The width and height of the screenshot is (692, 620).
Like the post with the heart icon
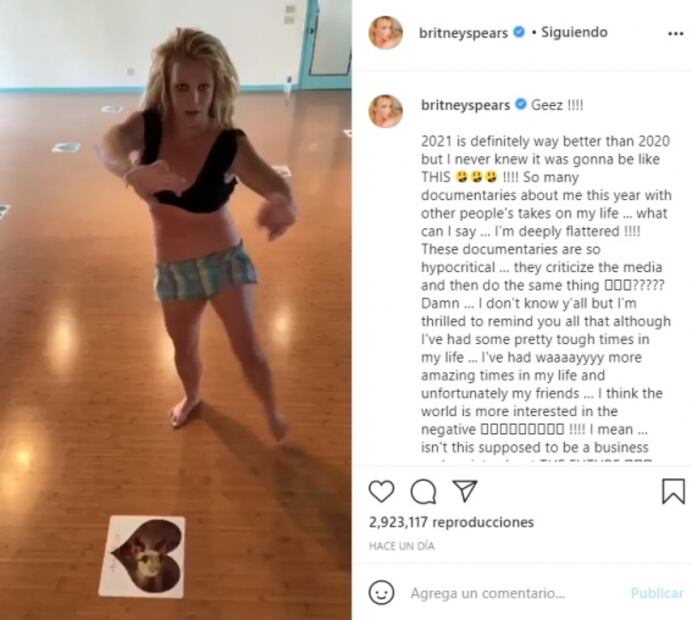click(381, 492)
